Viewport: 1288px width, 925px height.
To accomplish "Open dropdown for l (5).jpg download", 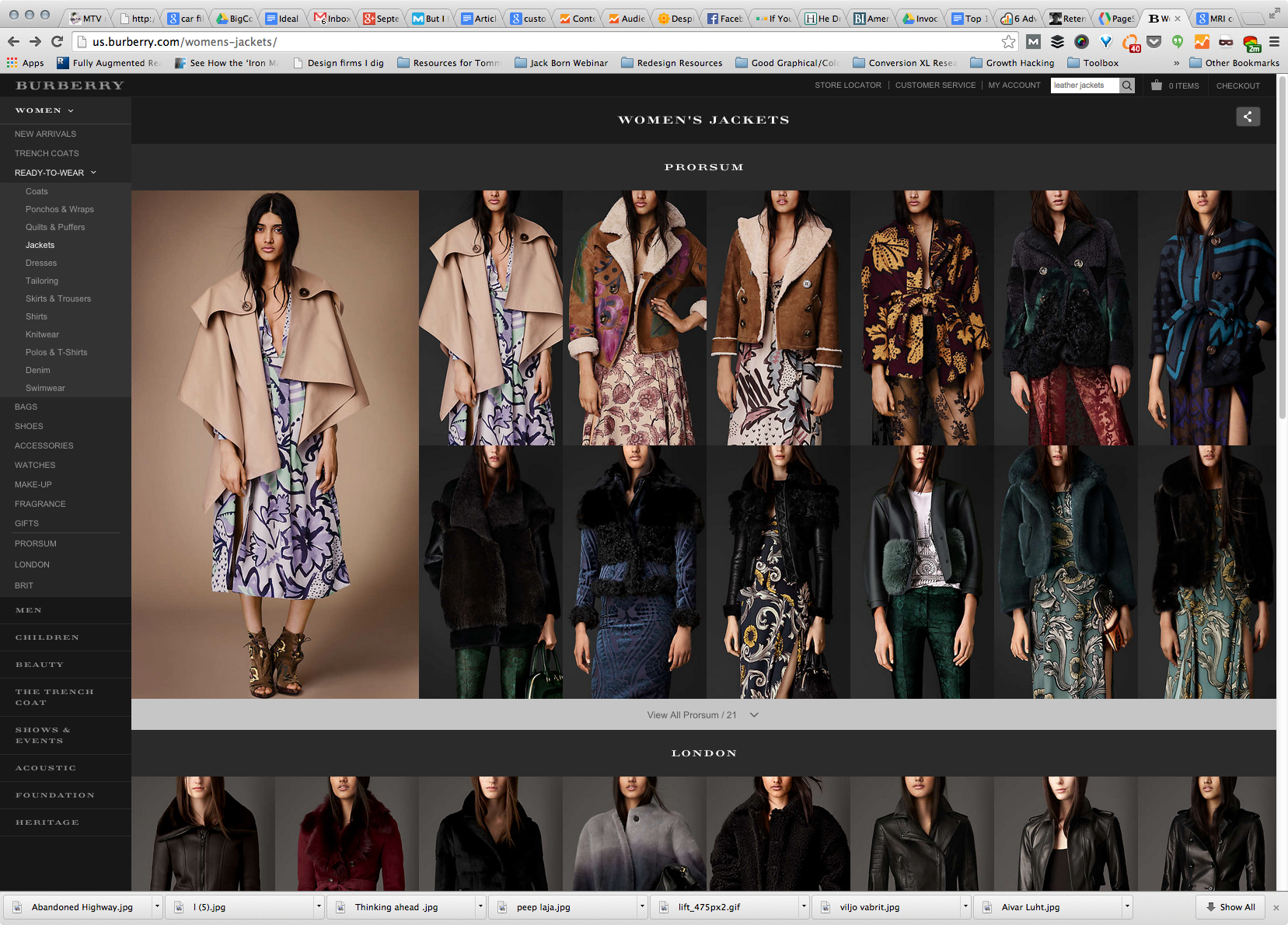I will tap(319, 907).
